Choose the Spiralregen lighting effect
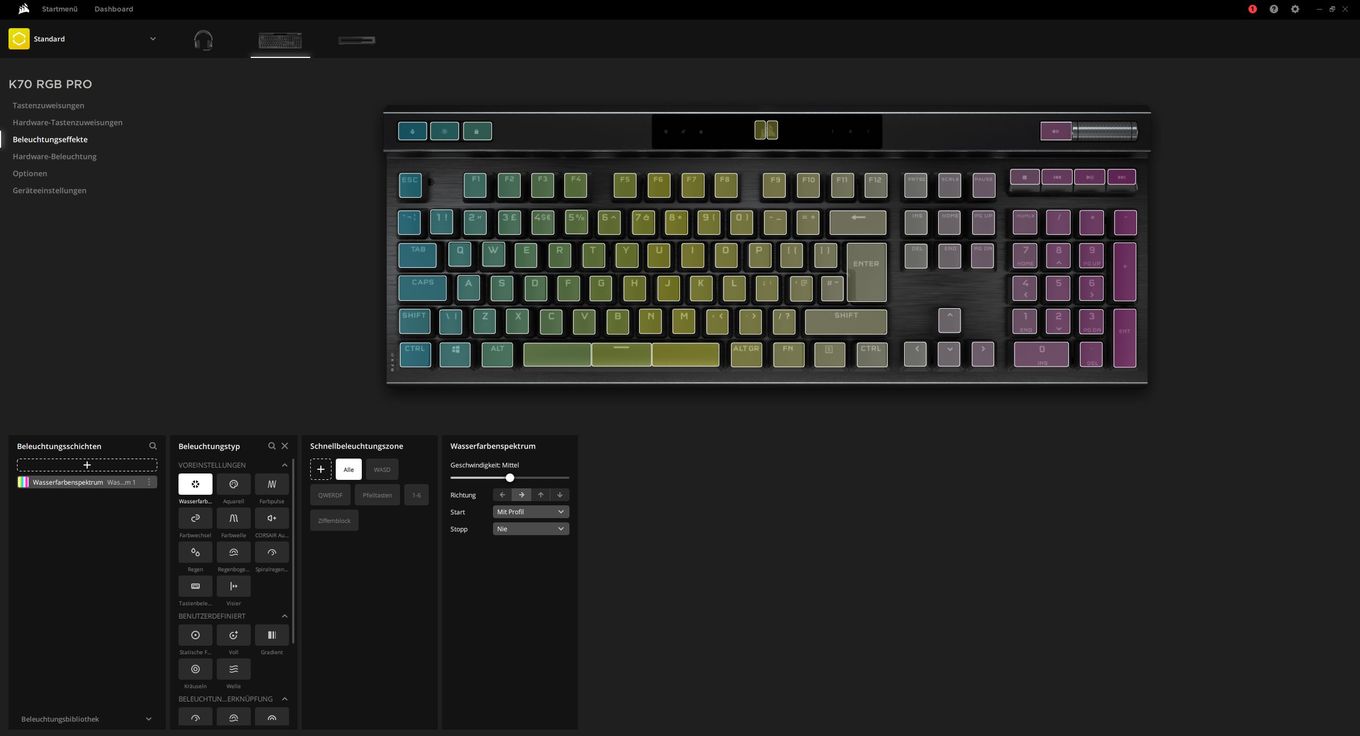The image size is (1360, 736). tap(272, 552)
